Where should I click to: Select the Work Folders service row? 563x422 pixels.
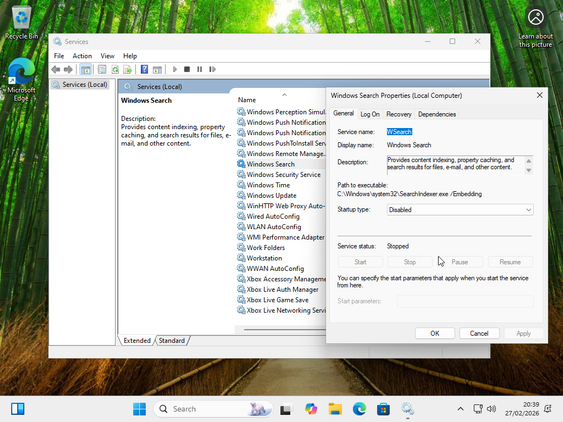(281, 247)
